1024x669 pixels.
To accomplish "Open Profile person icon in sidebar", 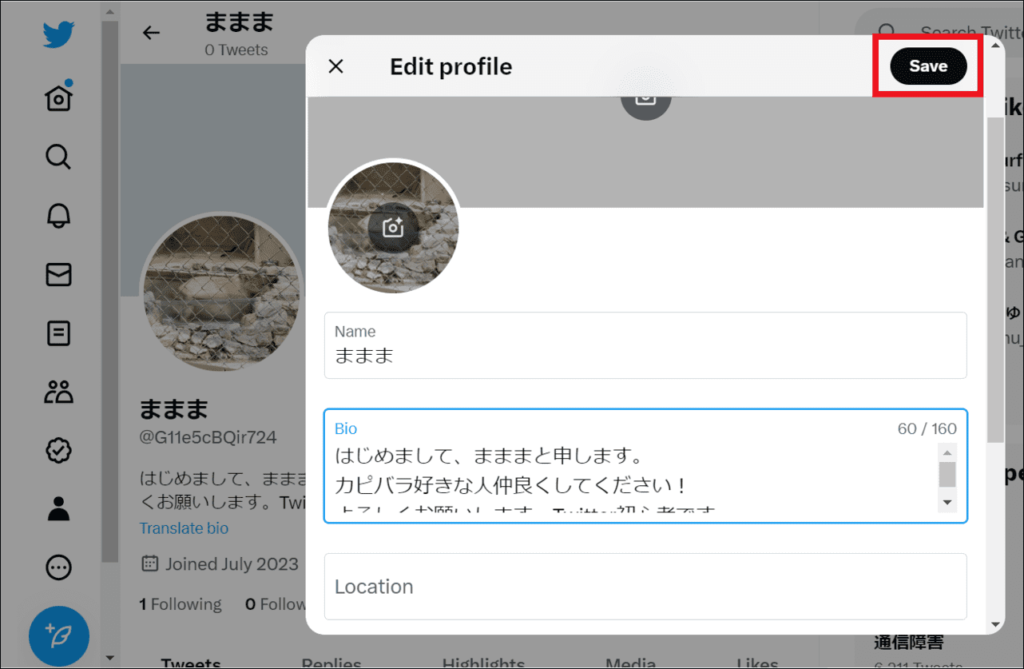I will click(x=58, y=508).
